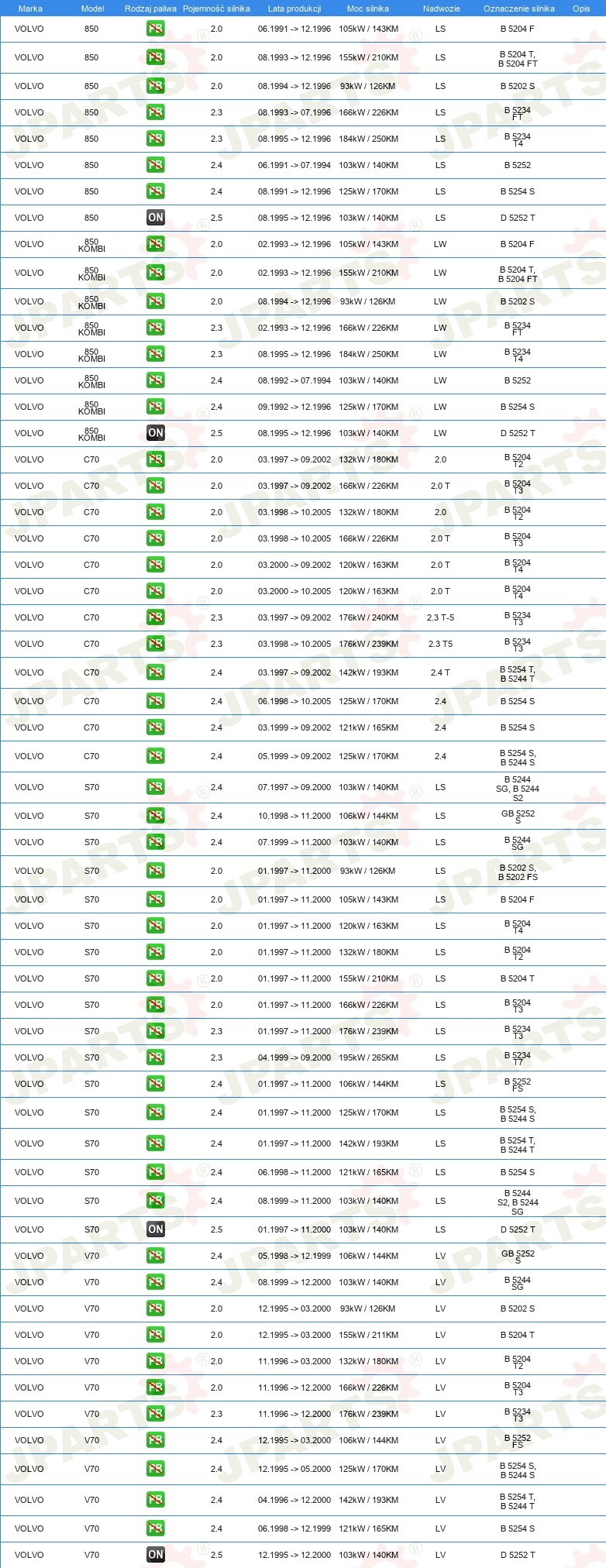Click PB icon in C70 121kW / 165KM row
The width and height of the screenshot is (606, 1568).
[156, 727]
